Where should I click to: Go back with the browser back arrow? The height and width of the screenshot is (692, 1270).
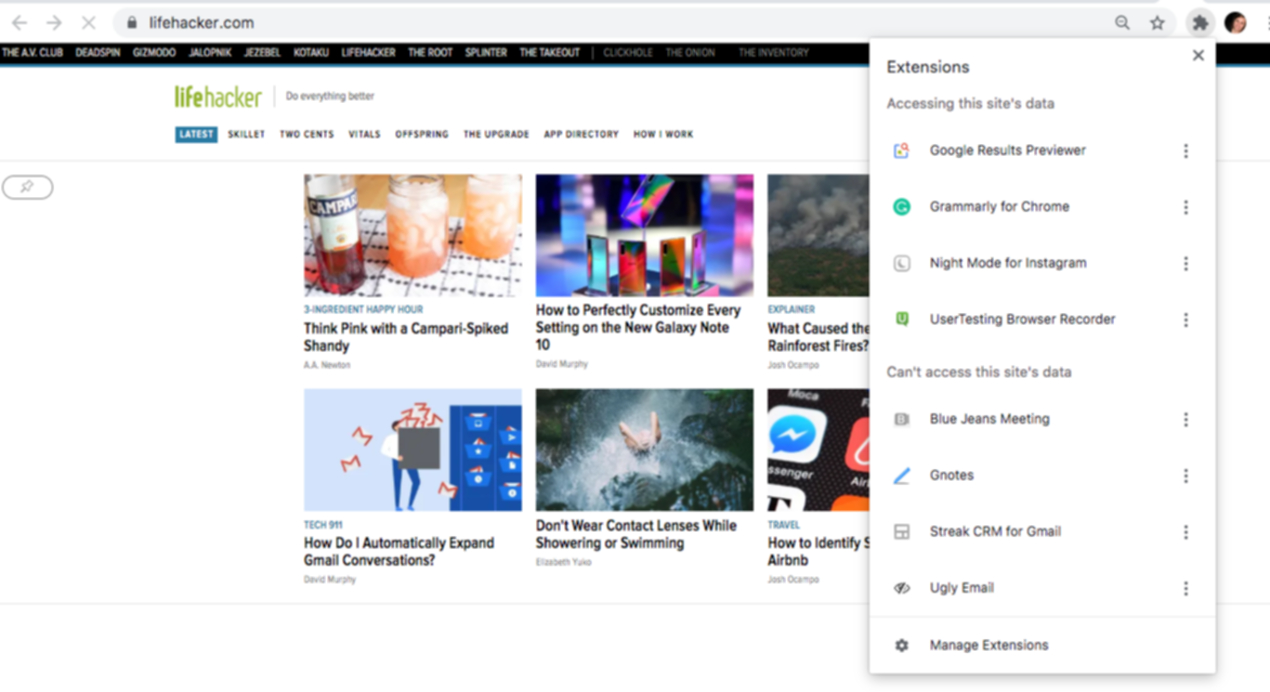[20, 23]
